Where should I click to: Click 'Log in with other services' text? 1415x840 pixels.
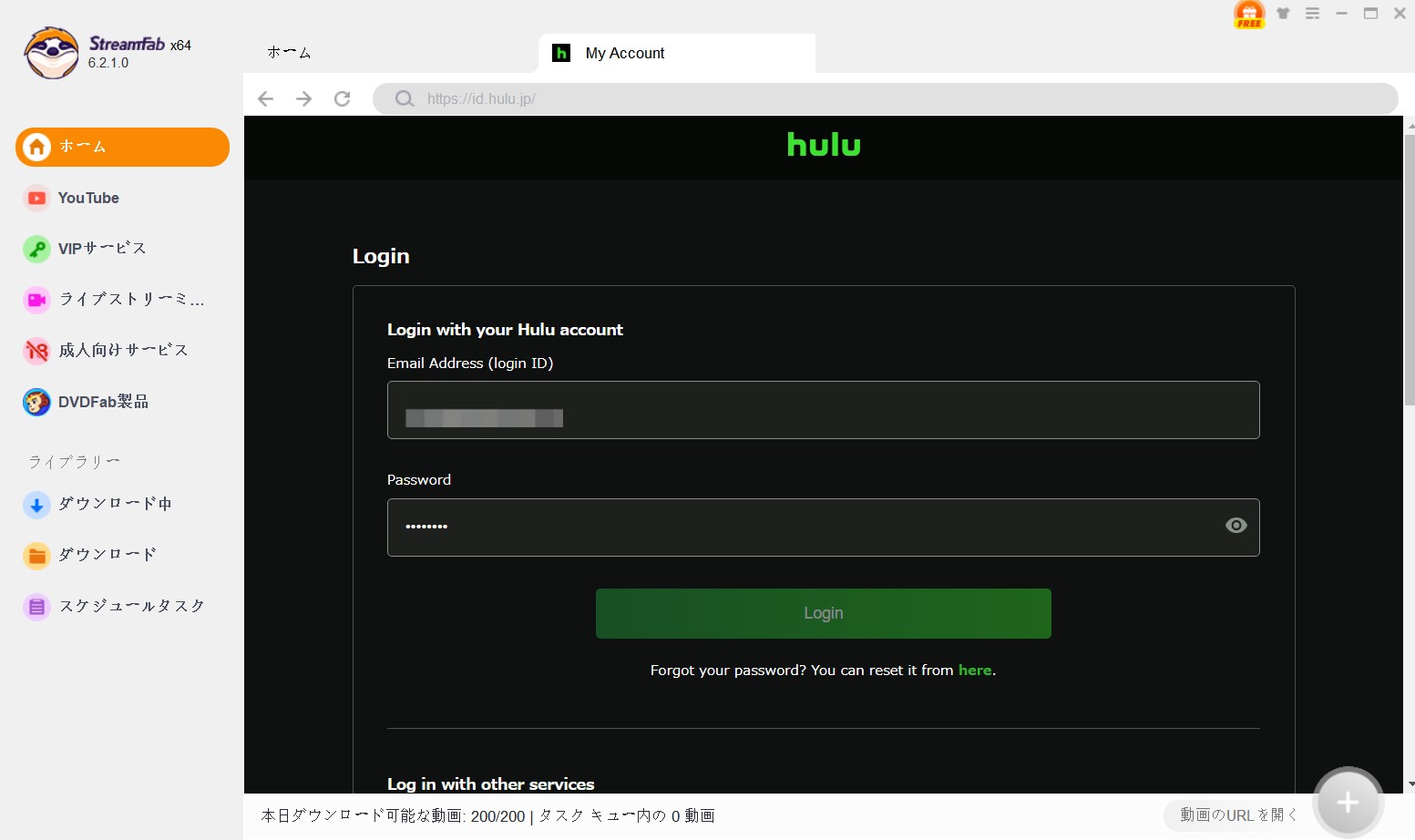490,784
